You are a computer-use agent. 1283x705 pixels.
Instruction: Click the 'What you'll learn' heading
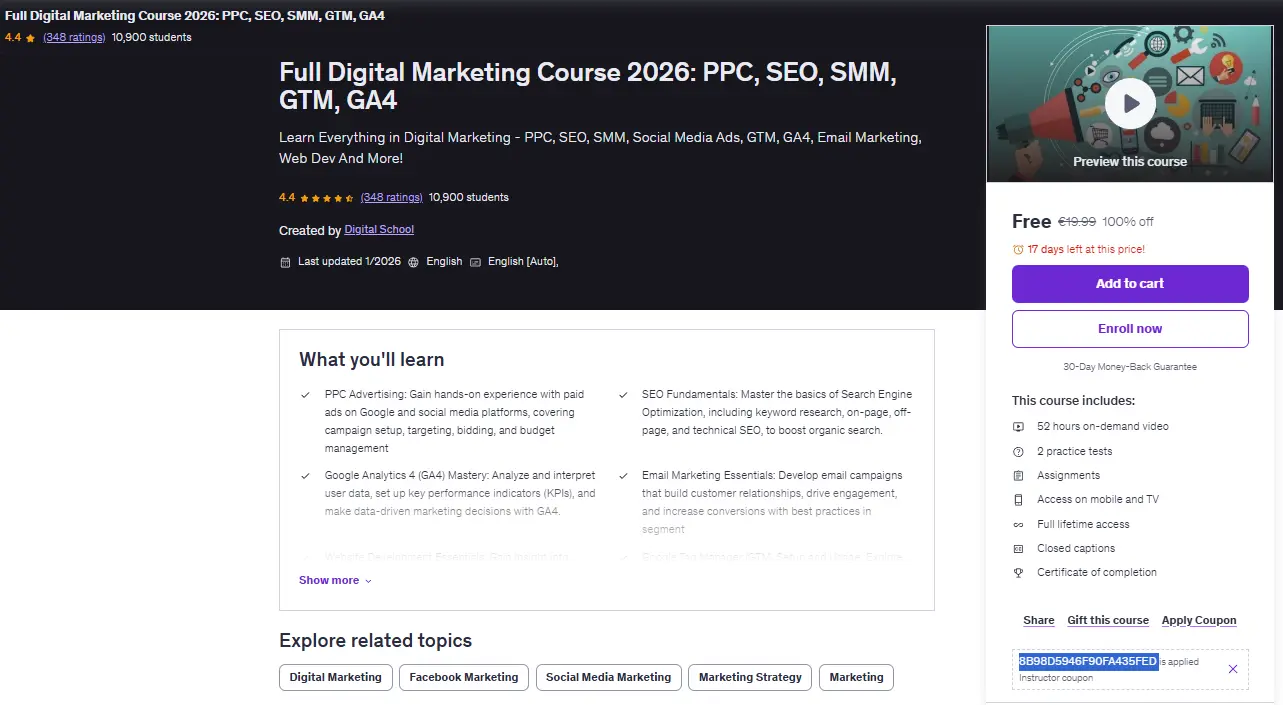371,360
